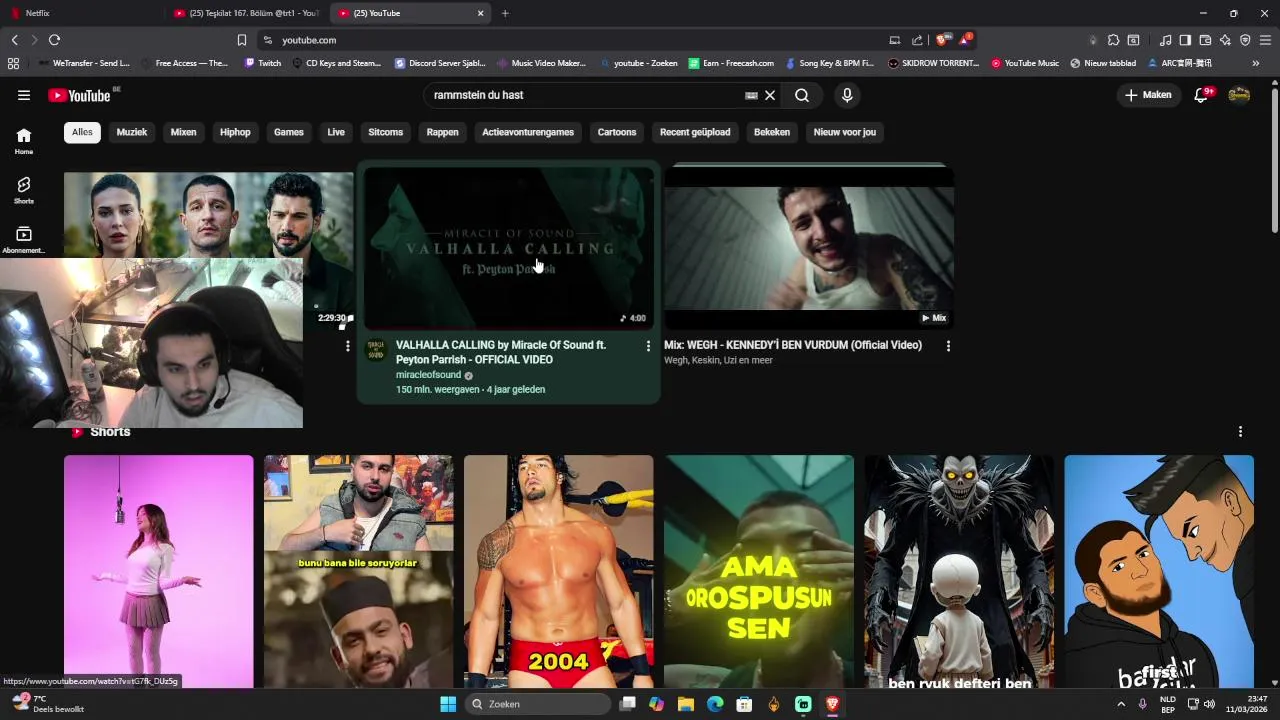Select the Nieuw voor jou chip
Viewport: 1280px width, 720px height.
[845, 132]
